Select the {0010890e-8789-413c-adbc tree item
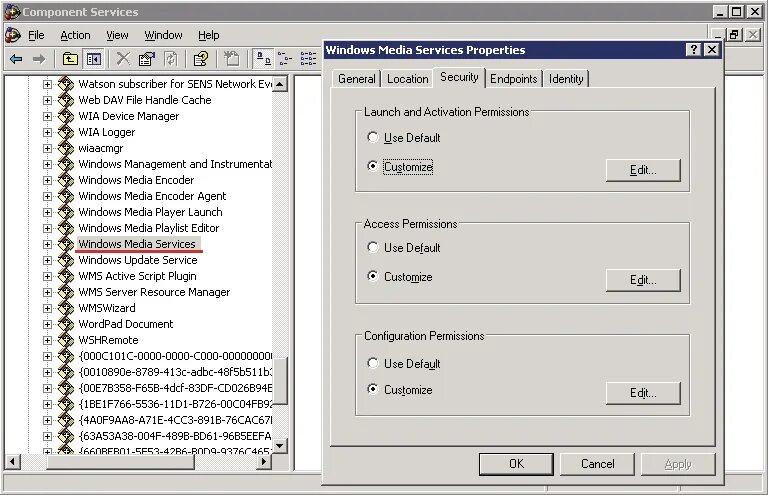The image size is (768, 495). coord(175,372)
